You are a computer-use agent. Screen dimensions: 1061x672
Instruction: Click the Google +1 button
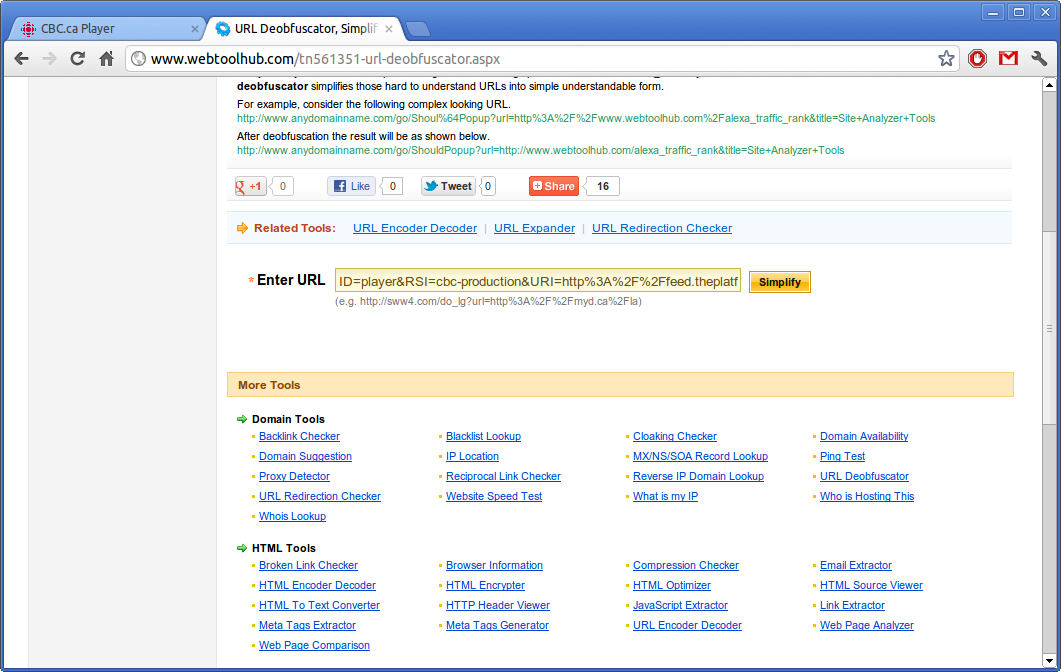coord(250,186)
